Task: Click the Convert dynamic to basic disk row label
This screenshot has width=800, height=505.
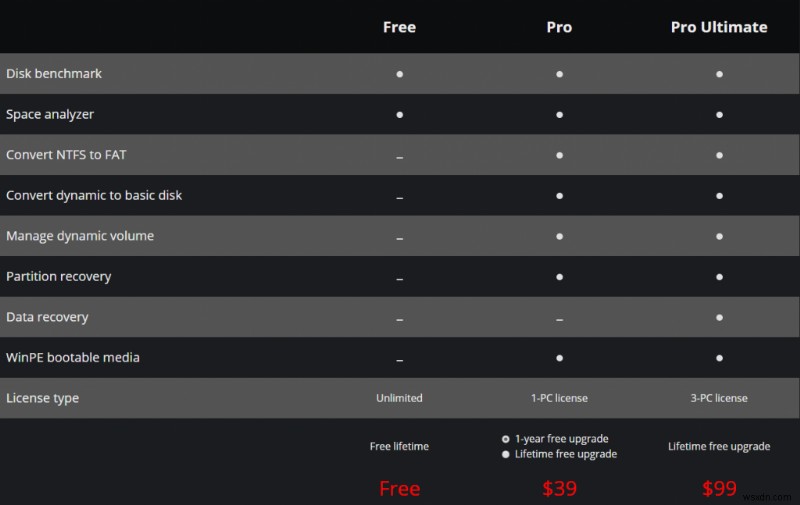Action: pyautogui.click(x=94, y=195)
